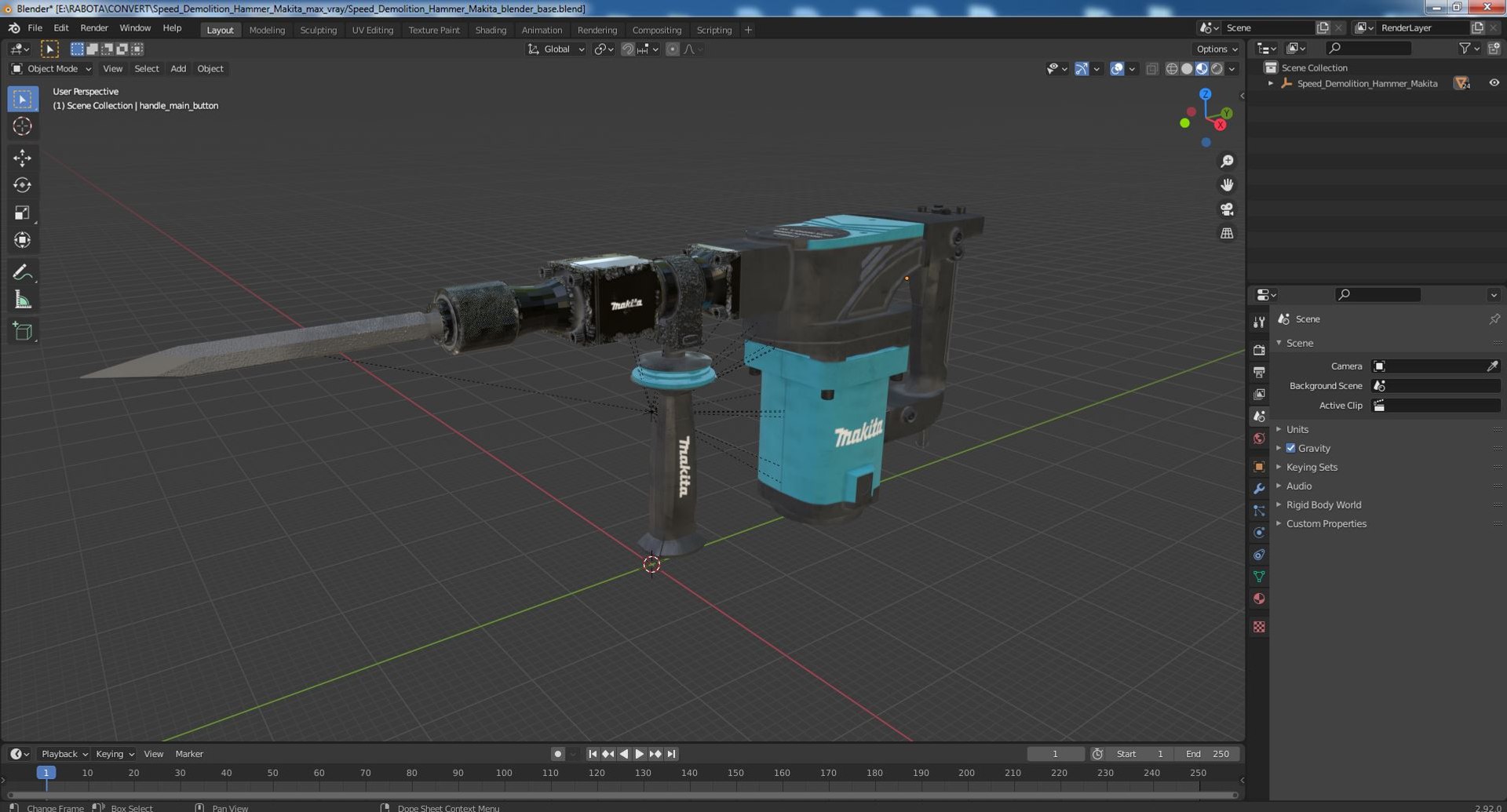This screenshot has height=812, width=1507.
Task: Toggle the snapping magnet button
Action: (627, 49)
